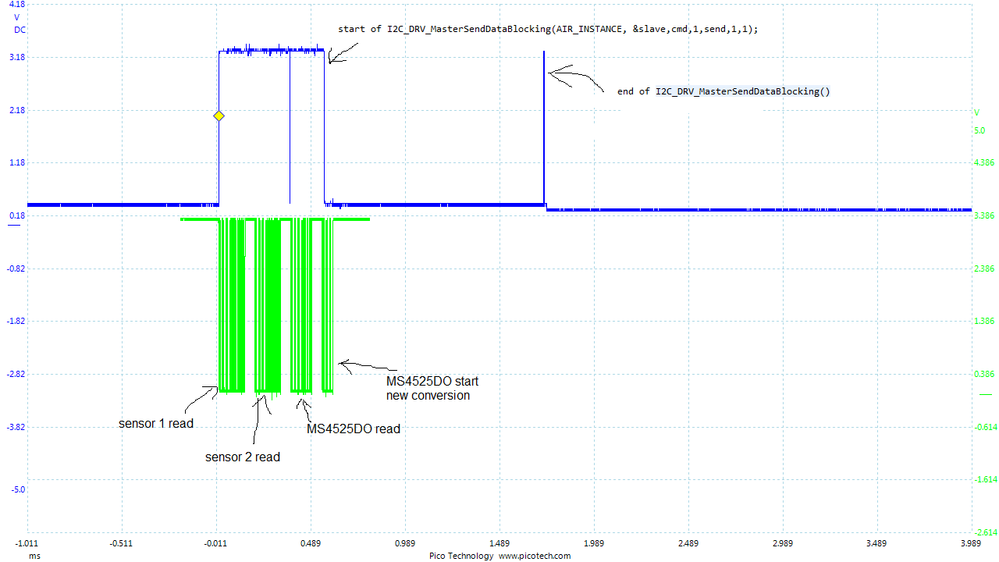The image size is (999, 562).
Task: Click the blue axis value -0.82
Action: (16, 269)
